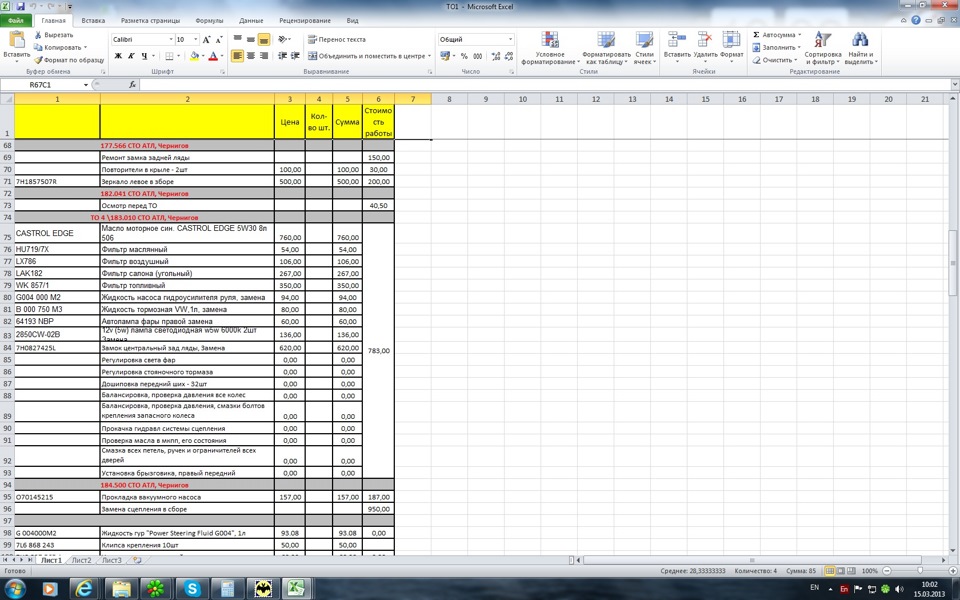Open Стили ячеек gallery
This screenshot has width=960, height=600.
[x=644, y=48]
